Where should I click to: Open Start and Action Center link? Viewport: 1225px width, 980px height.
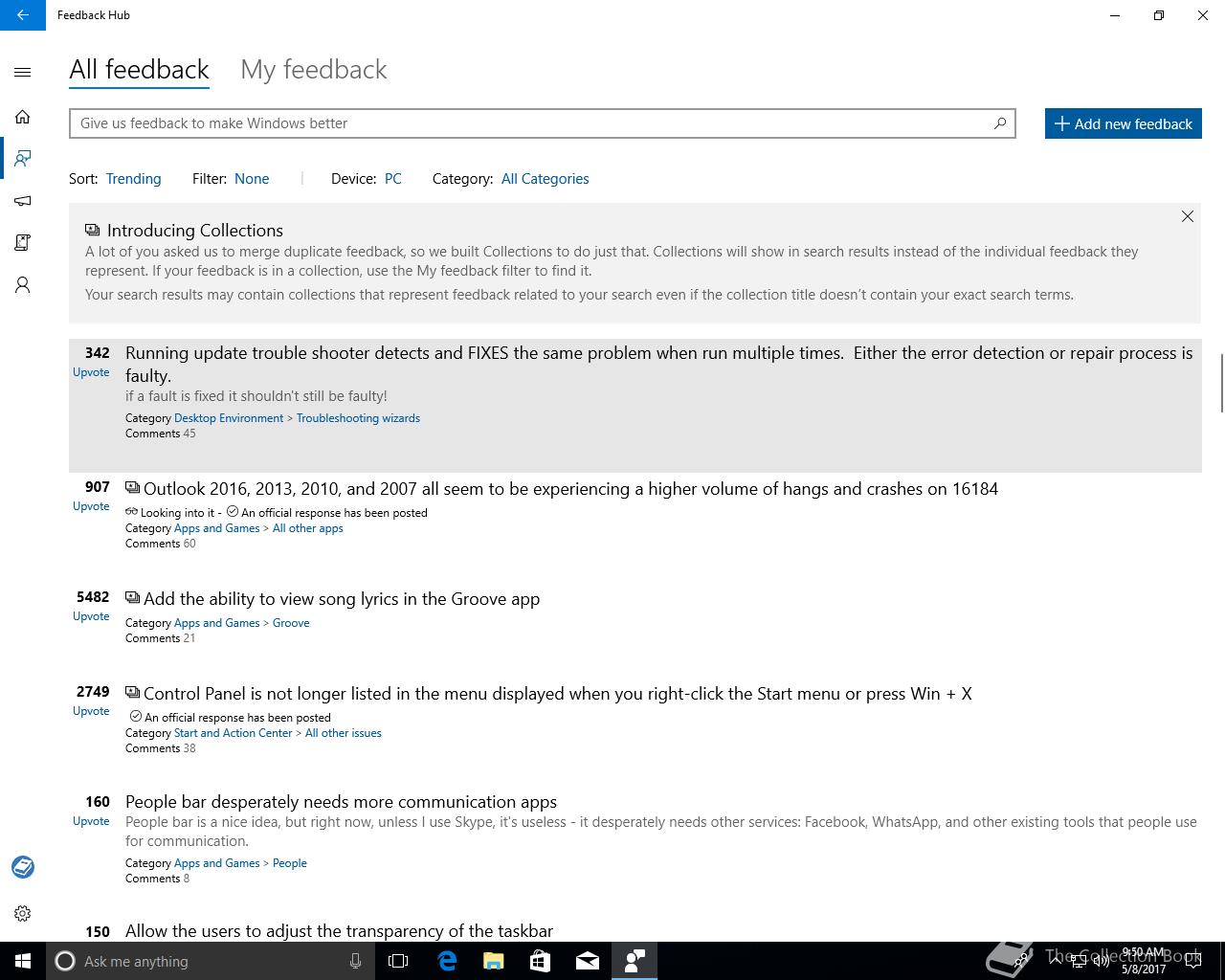point(233,733)
